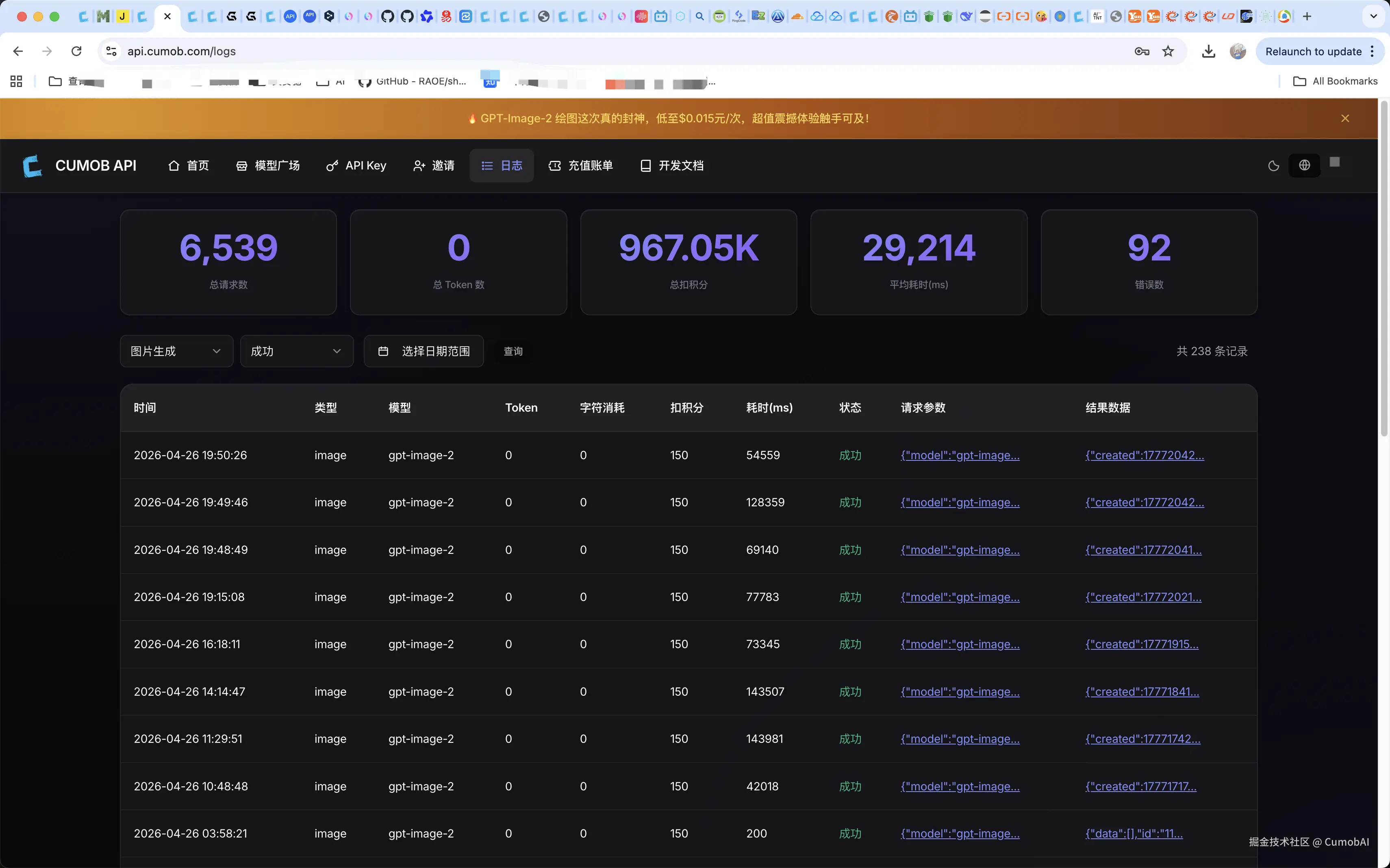This screenshot has height=868, width=1390.
Task: Open request params link for 19:50:26 row
Action: pos(960,455)
